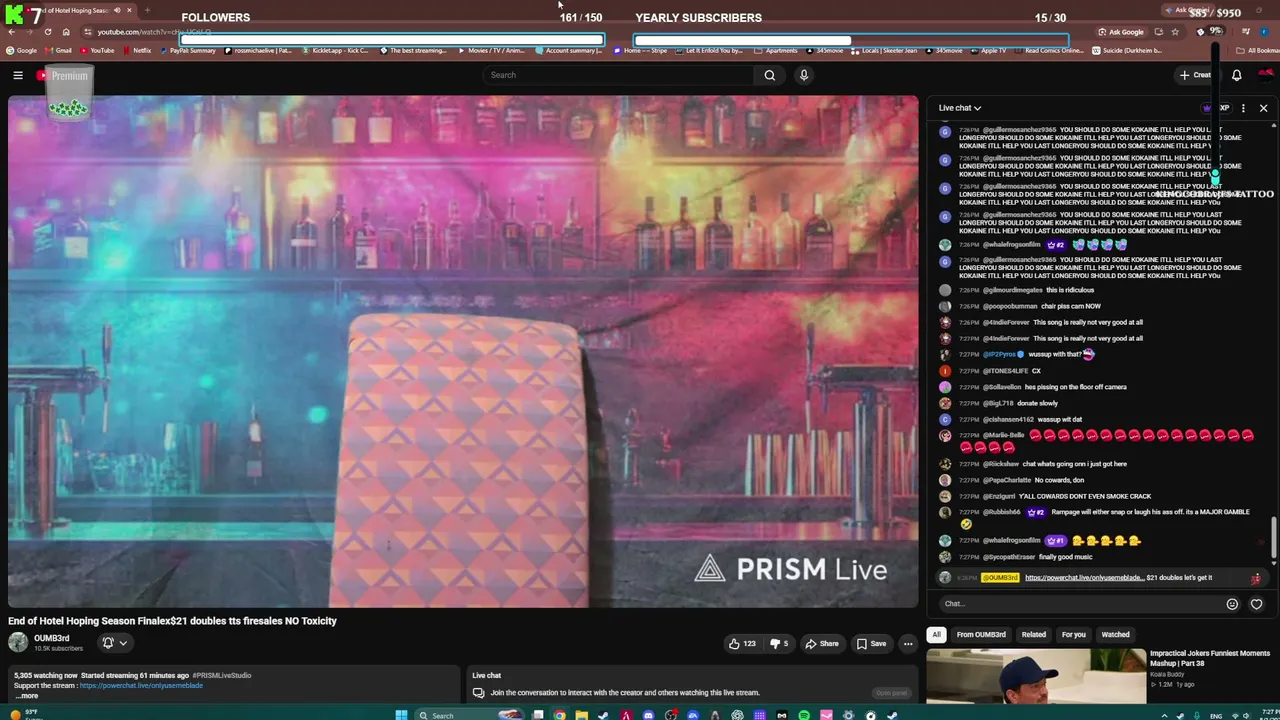Open the YouTube guide hamburger menu
Image resolution: width=1280 pixels, height=720 pixels.
18,75
